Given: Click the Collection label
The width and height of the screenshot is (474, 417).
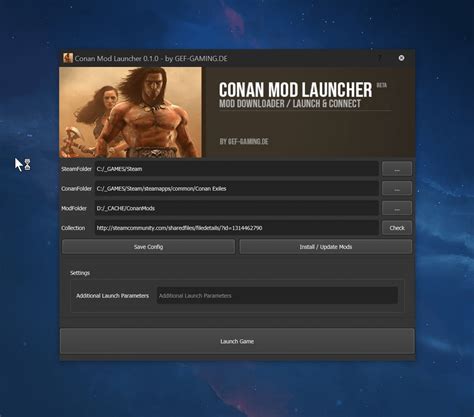Looking at the screenshot, I should pos(73,228).
